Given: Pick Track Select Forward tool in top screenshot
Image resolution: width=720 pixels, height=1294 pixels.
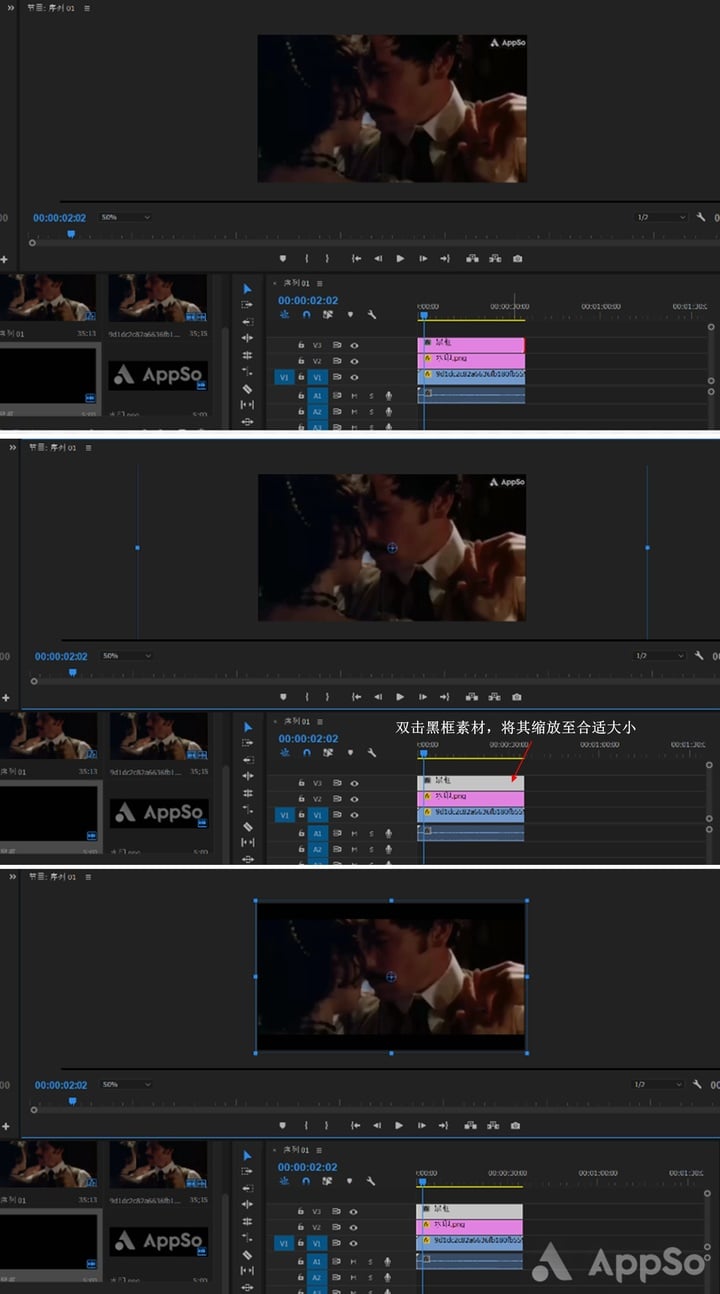Looking at the screenshot, I should point(248,305).
